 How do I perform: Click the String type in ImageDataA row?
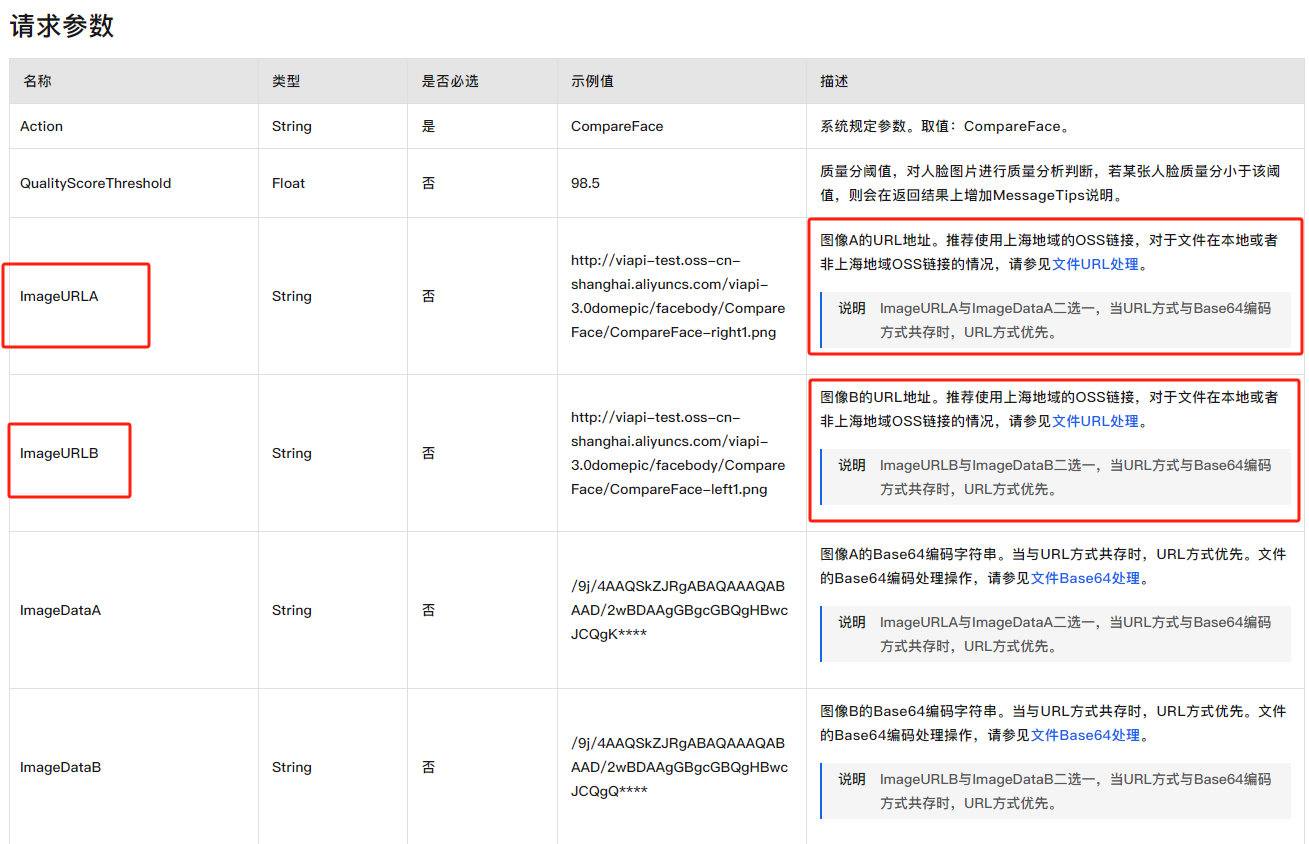[292, 611]
